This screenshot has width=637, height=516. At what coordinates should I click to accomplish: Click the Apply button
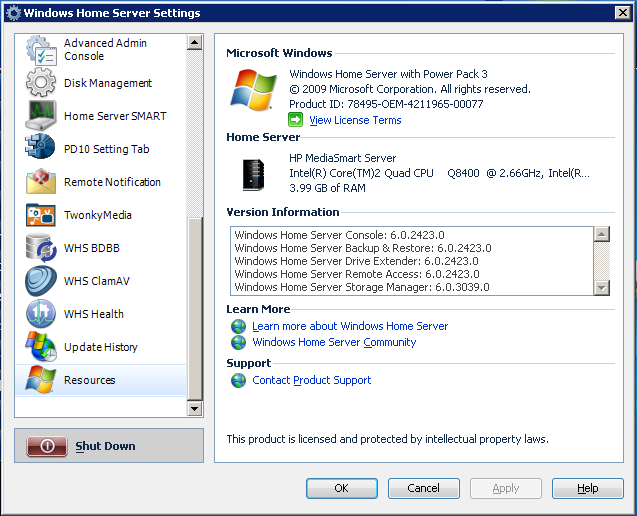coord(506,488)
